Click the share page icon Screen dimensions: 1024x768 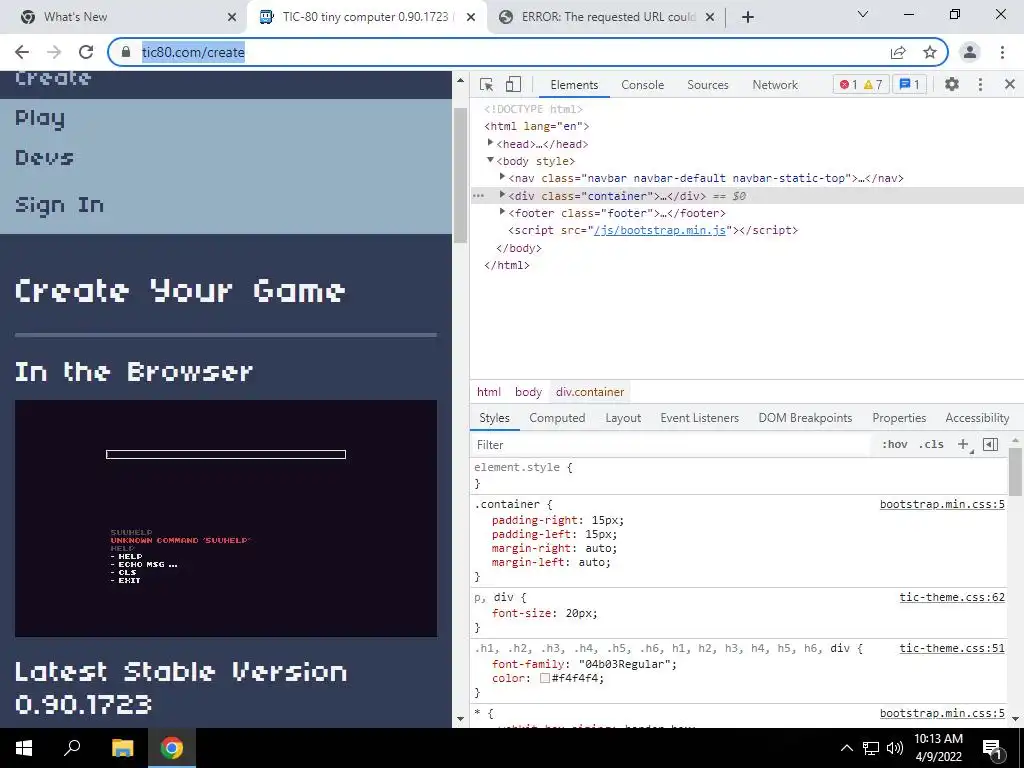point(898,52)
